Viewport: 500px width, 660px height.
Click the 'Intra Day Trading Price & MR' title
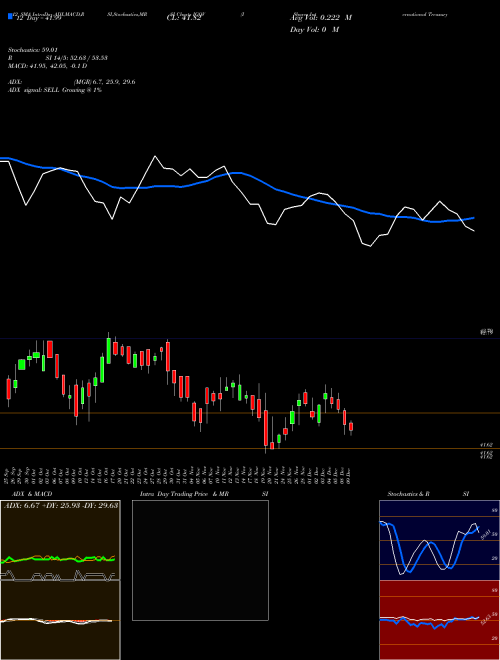(x=184, y=494)
